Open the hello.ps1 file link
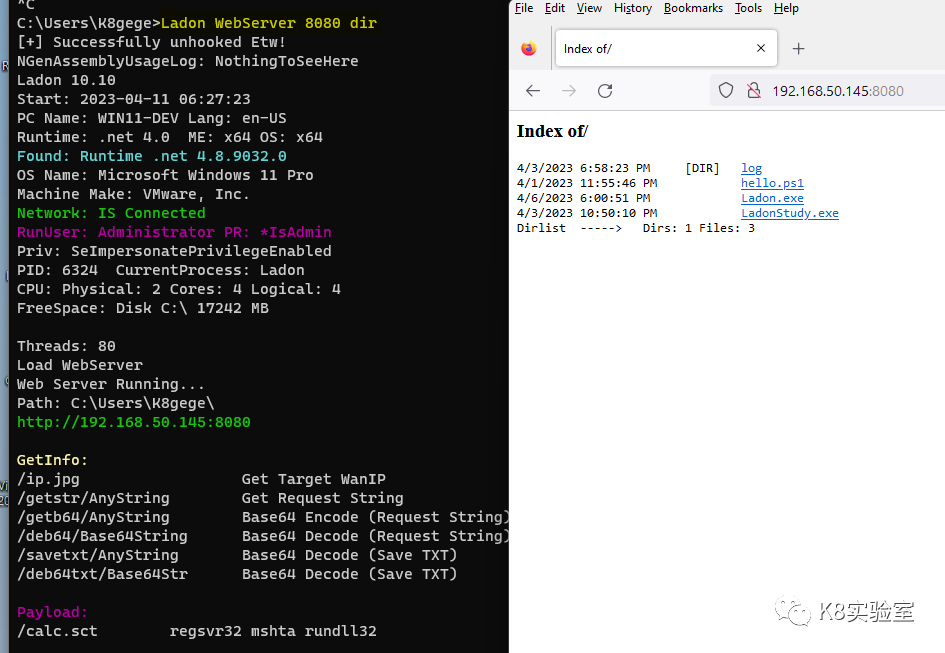This screenshot has height=653, width=945. coord(772,183)
